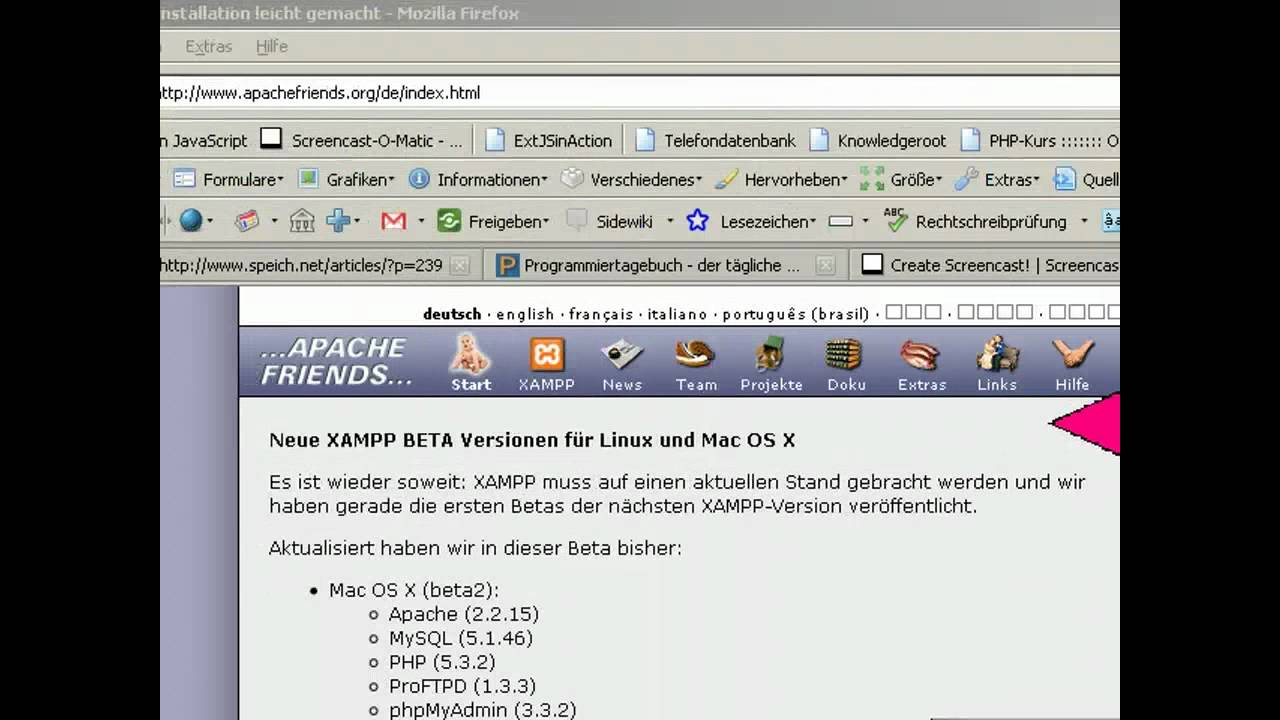This screenshot has width=1280, height=720.
Task: Close the speich.net articles tab
Action: 459,266
